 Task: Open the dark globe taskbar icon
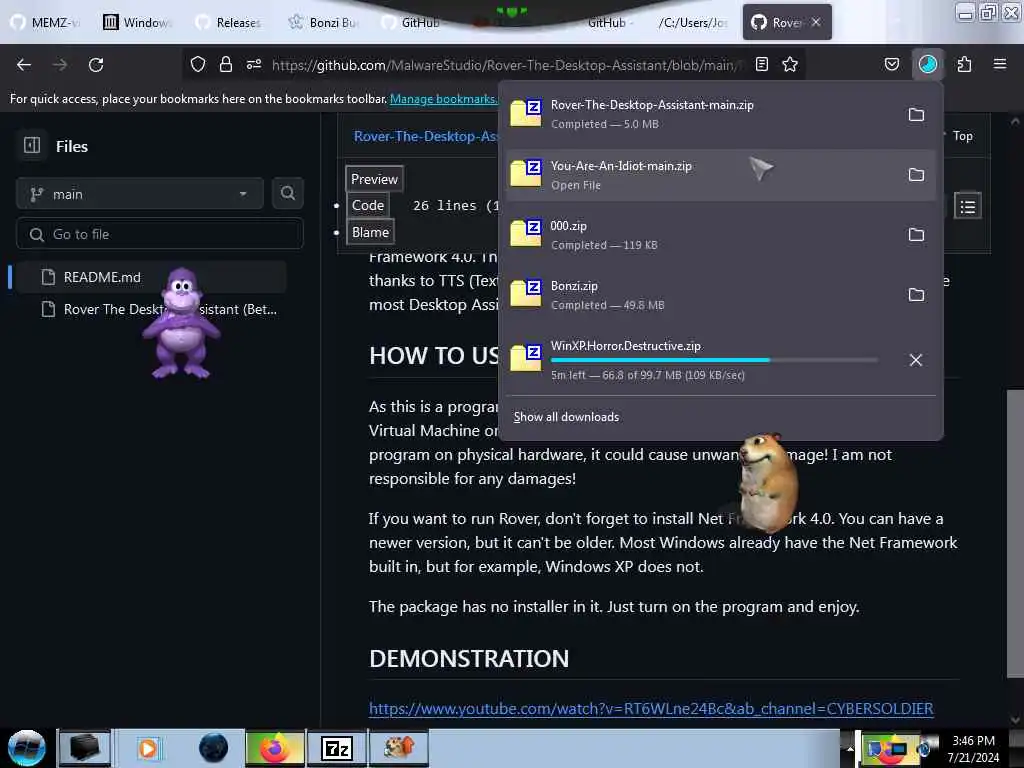pos(213,748)
